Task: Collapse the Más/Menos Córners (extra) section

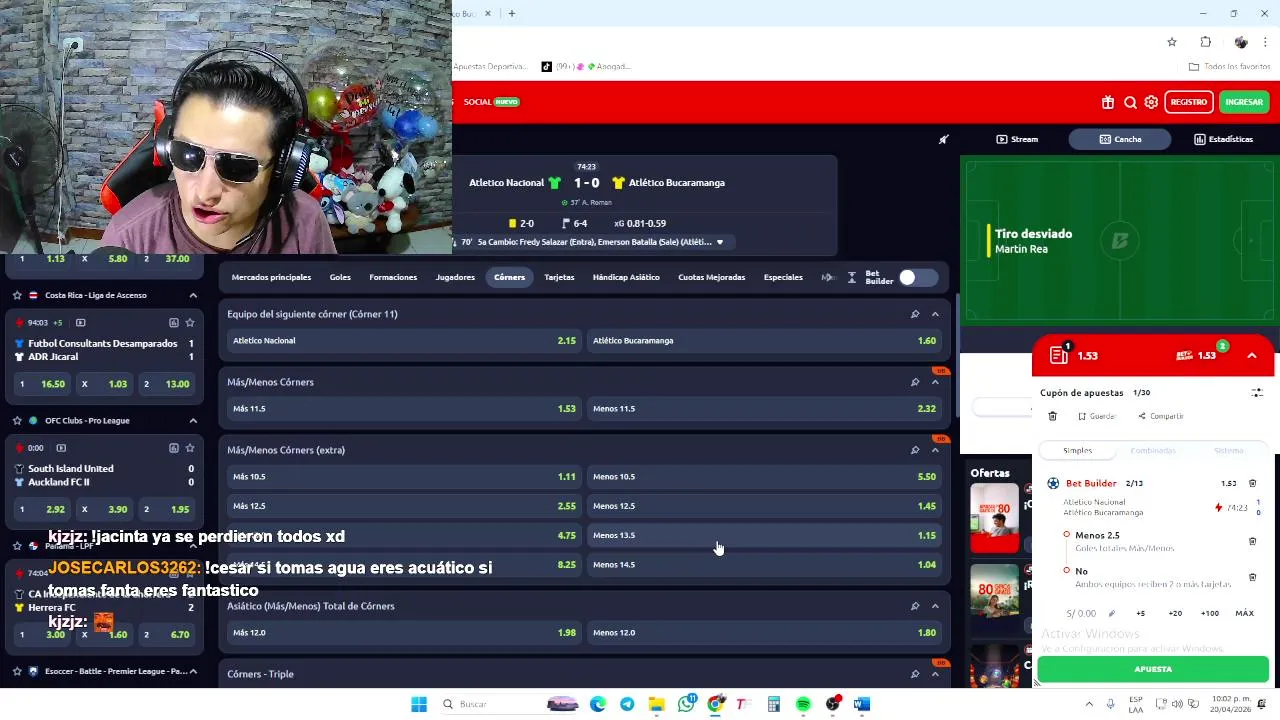Action: pyautogui.click(x=935, y=450)
